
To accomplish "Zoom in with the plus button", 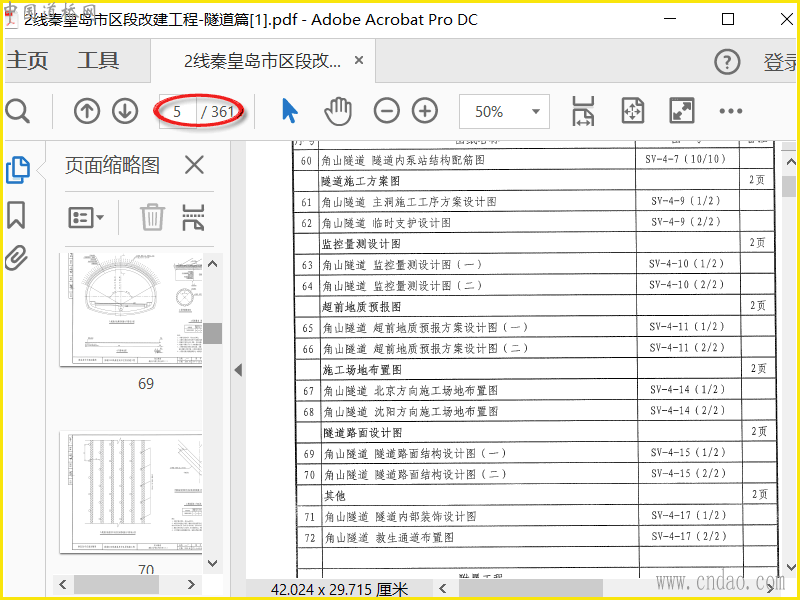I will (425, 111).
